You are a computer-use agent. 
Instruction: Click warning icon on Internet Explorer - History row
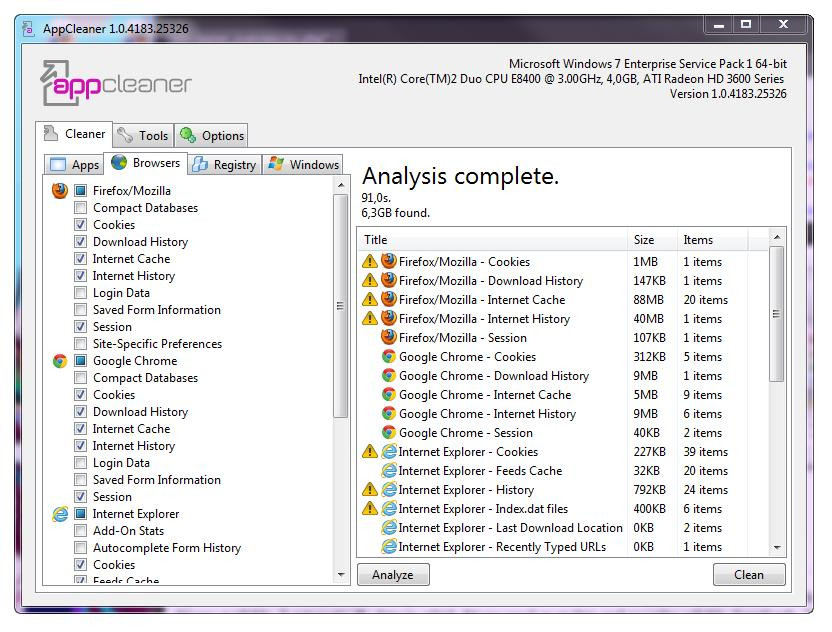coord(370,490)
